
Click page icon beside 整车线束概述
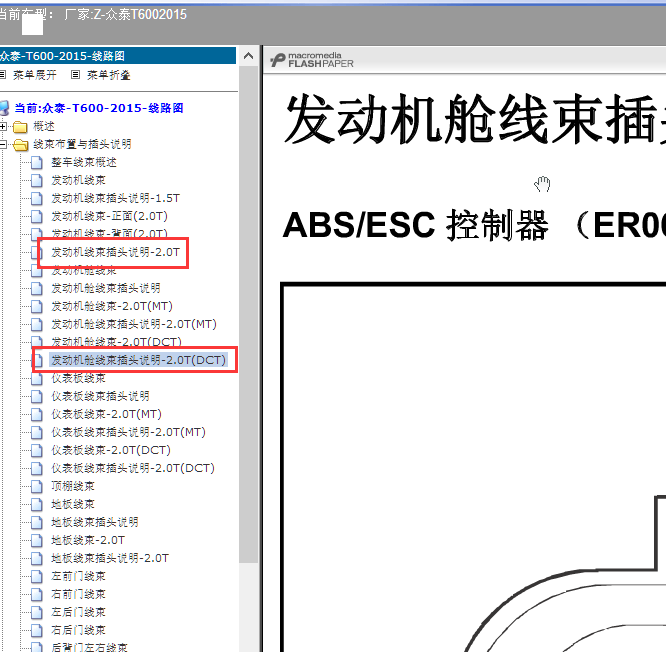tap(37, 162)
